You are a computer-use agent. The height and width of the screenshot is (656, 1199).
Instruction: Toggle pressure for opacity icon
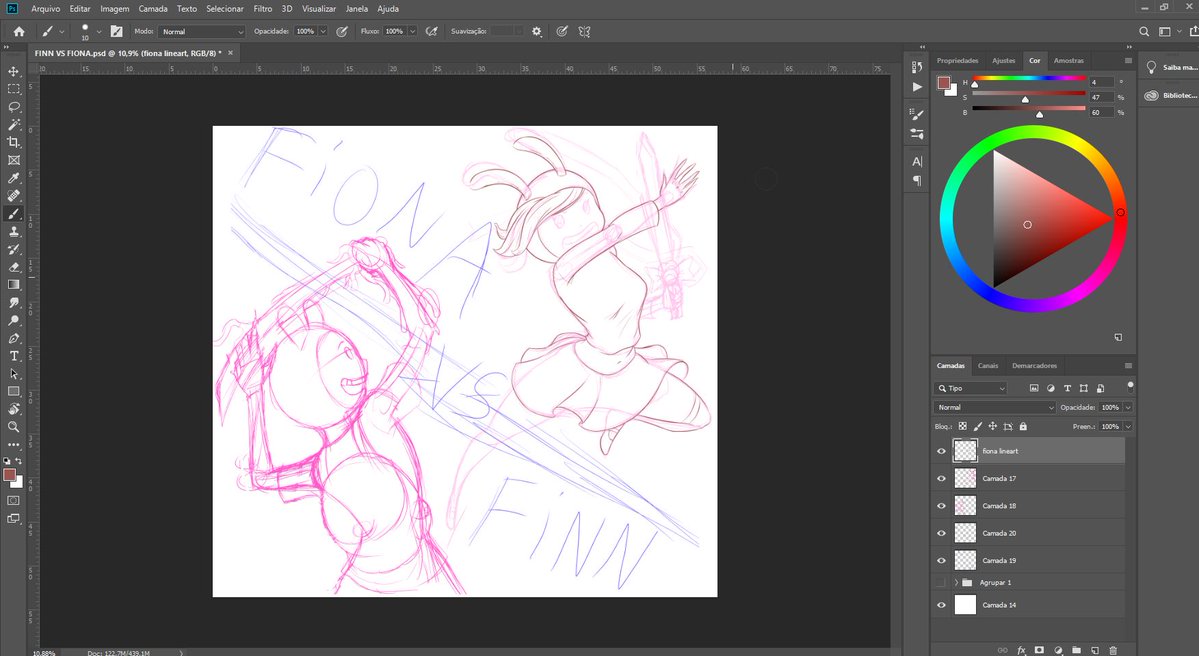click(x=342, y=31)
